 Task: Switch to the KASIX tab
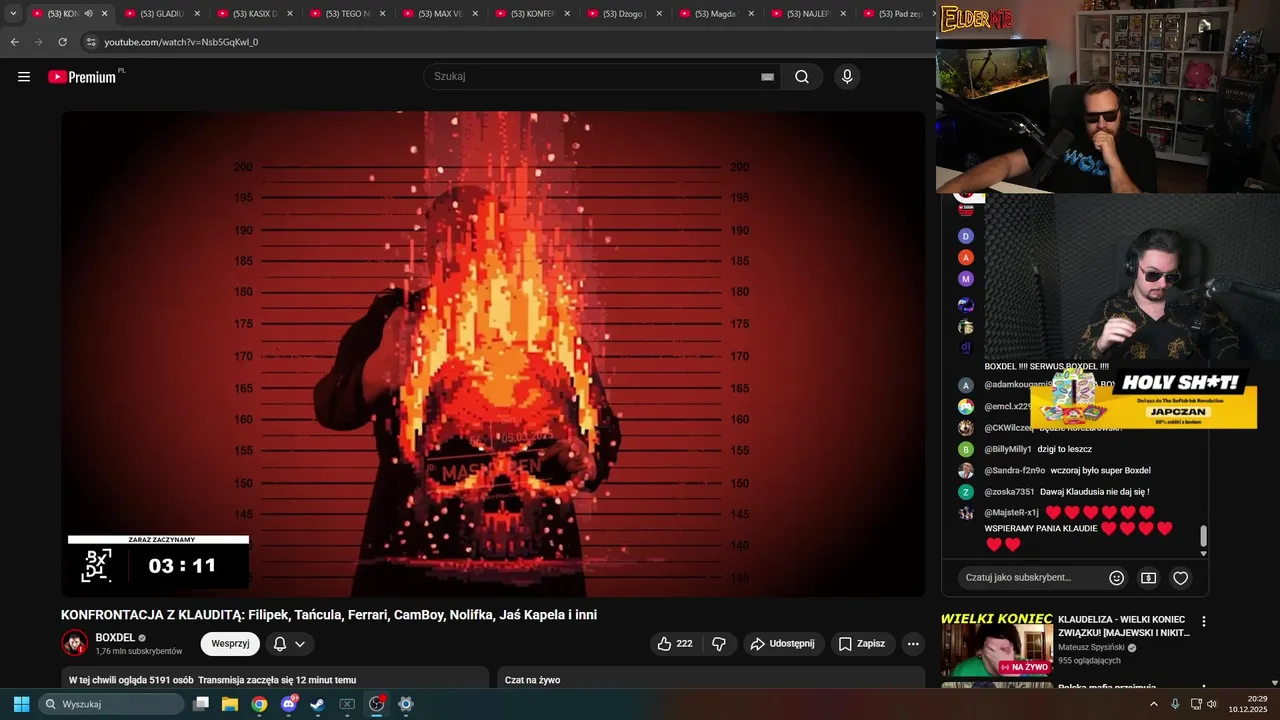255,13
